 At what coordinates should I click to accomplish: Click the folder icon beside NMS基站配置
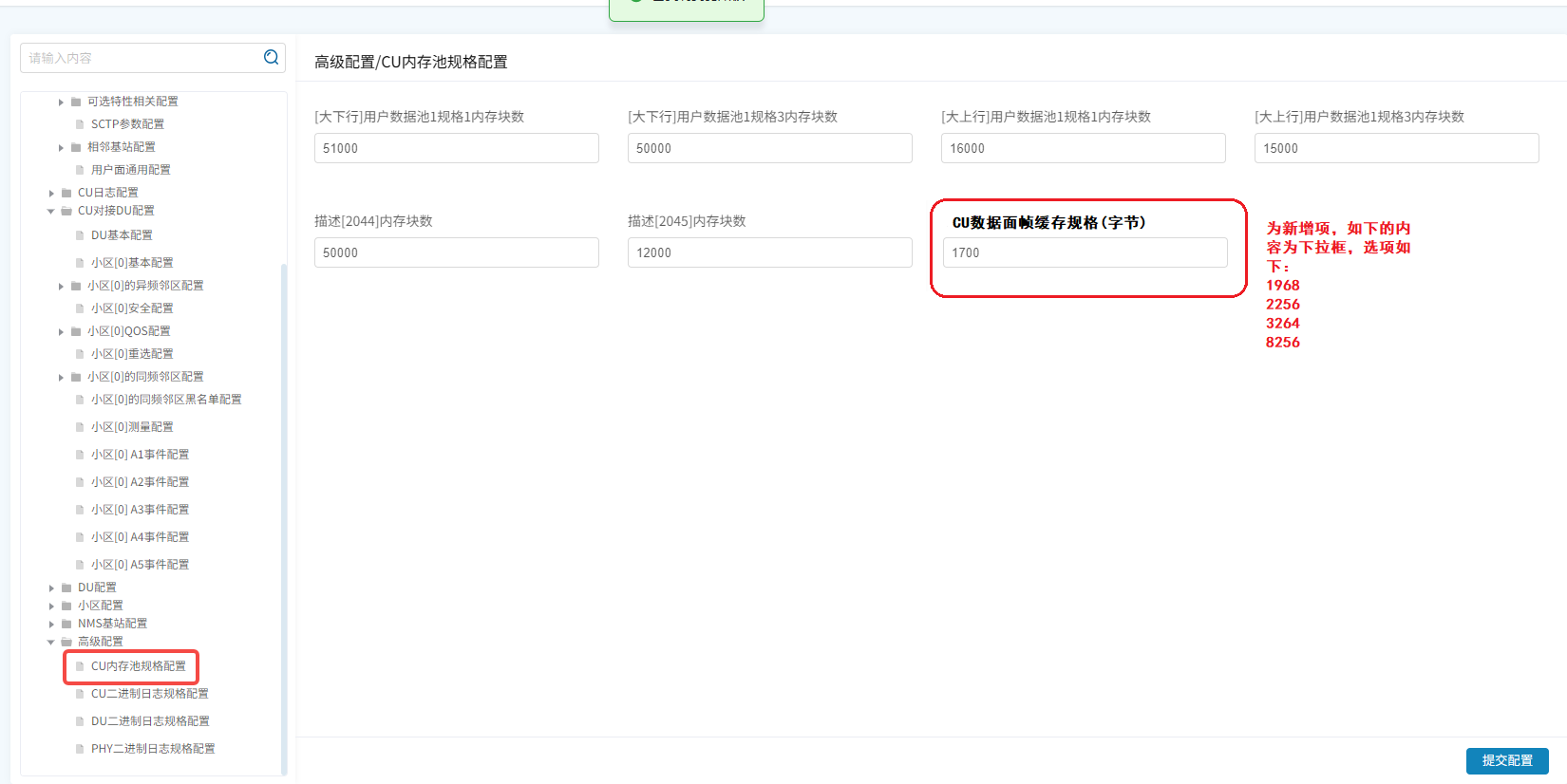66,624
